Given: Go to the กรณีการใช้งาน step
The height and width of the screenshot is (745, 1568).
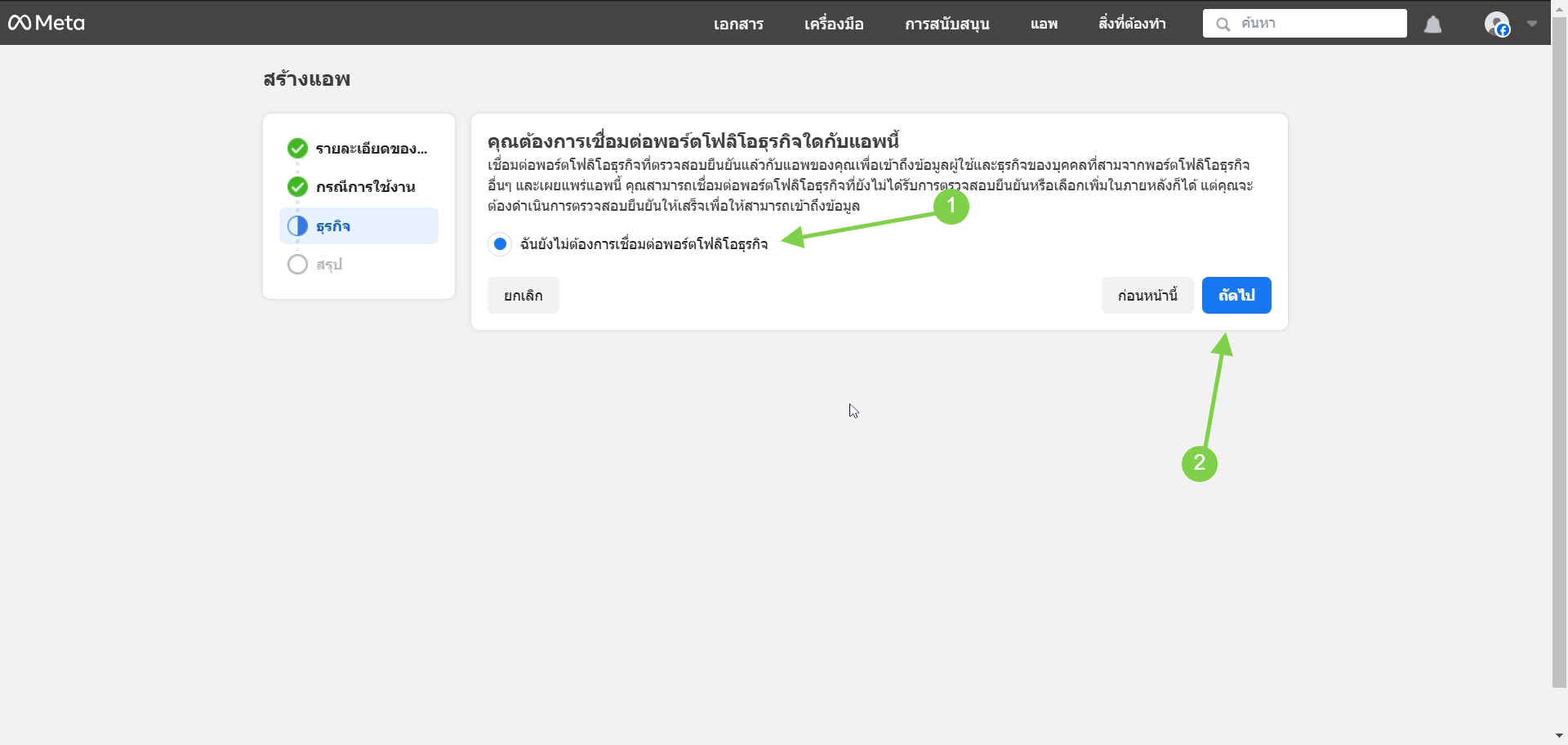Looking at the screenshot, I should point(359,187).
